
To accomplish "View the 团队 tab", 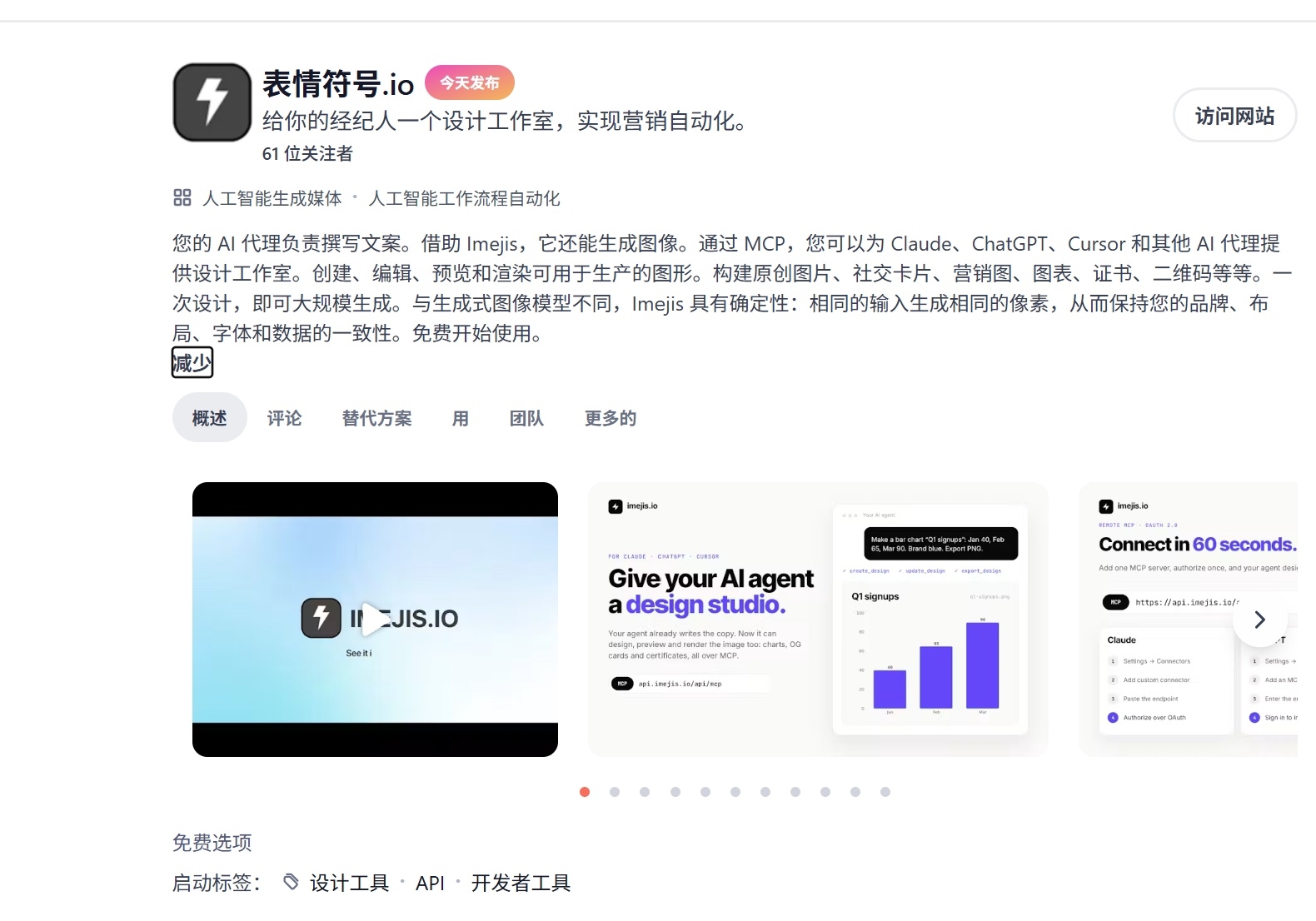I will [x=527, y=418].
